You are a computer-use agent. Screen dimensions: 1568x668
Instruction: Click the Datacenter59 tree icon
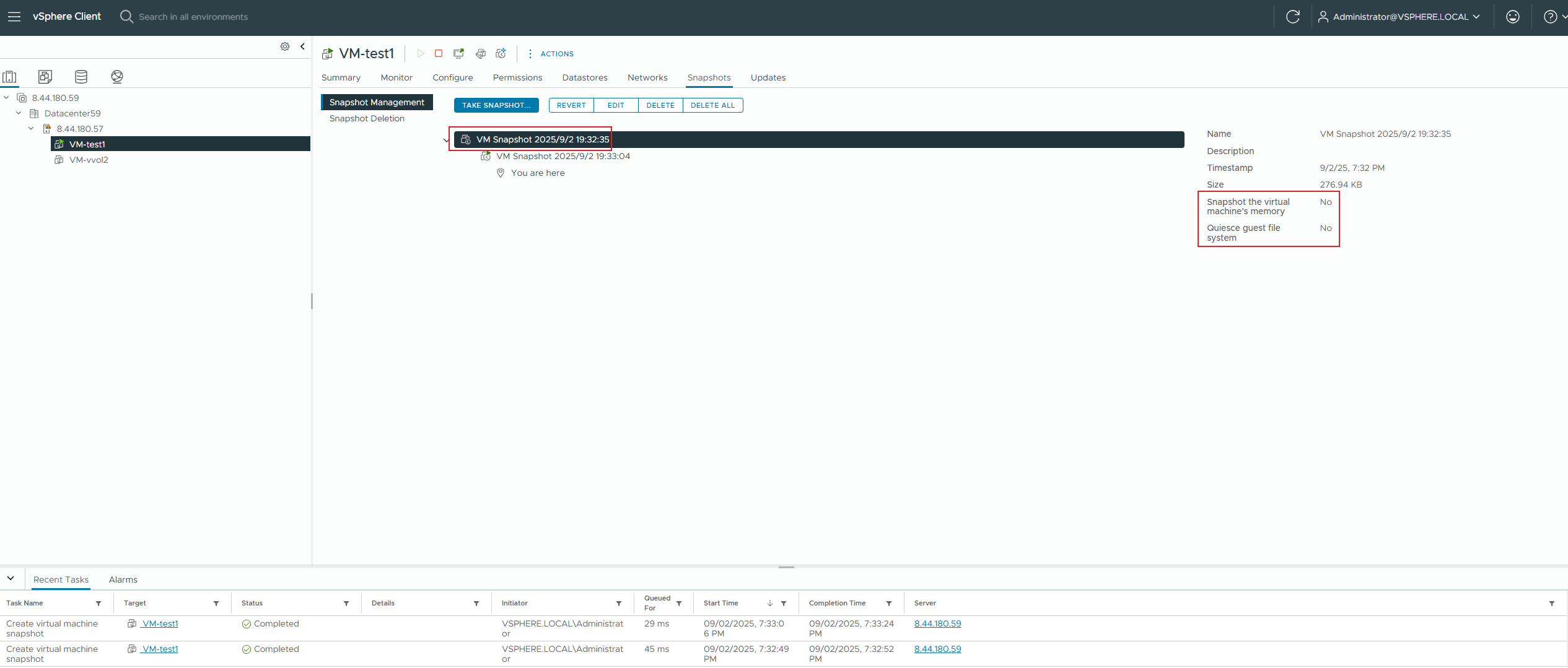34,113
